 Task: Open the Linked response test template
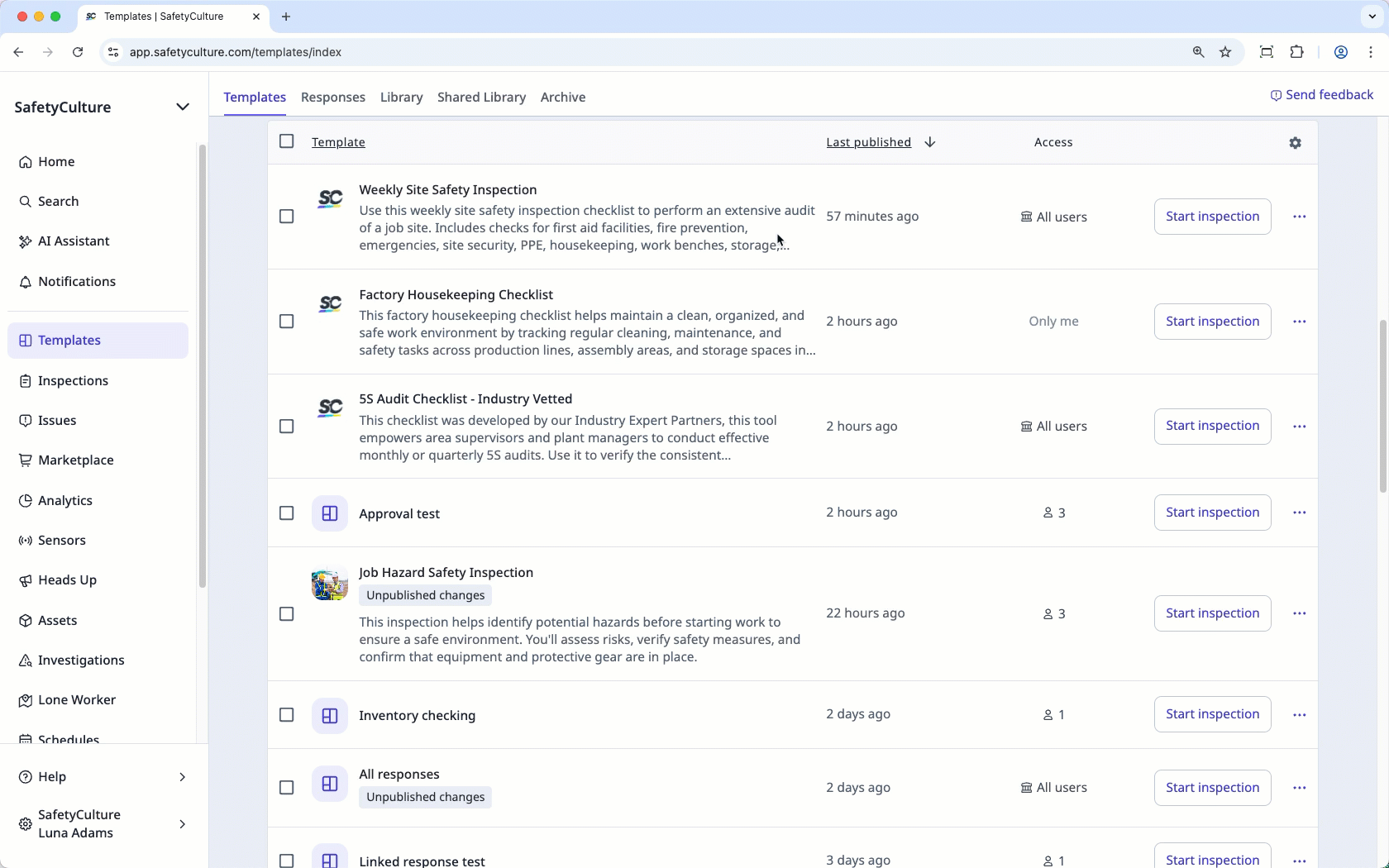click(x=422, y=861)
